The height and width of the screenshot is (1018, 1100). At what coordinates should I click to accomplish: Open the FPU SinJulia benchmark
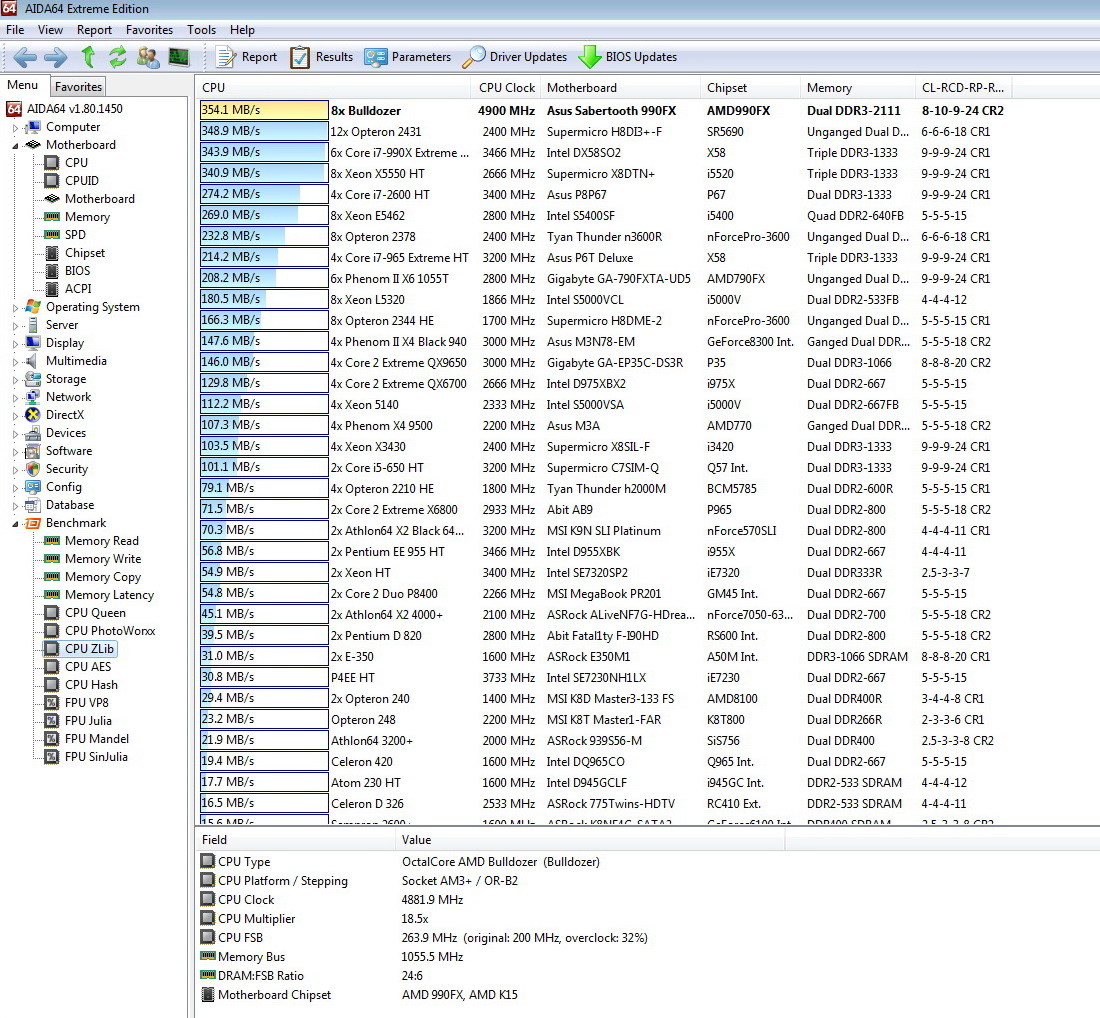point(96,756)
